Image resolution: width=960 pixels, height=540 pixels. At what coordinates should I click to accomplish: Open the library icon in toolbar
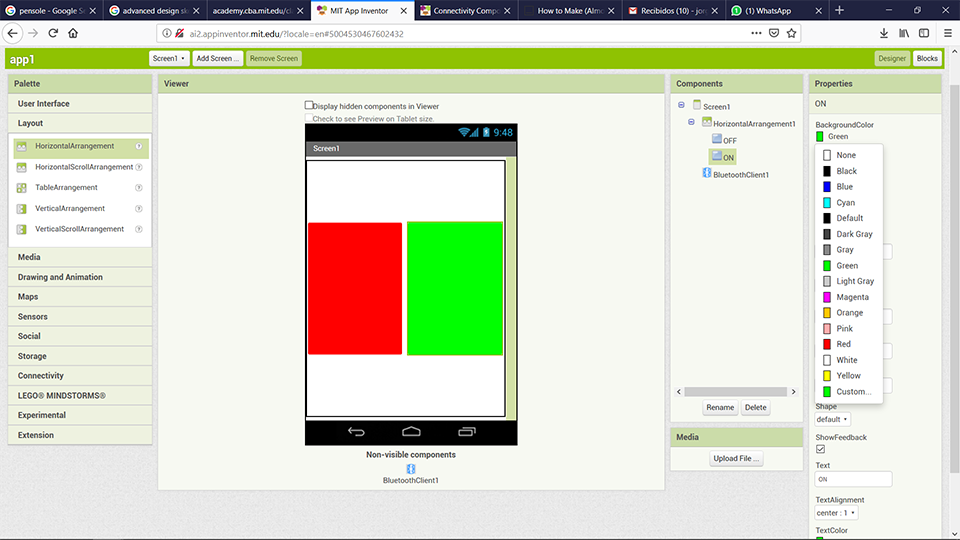[x=904, y=33]
